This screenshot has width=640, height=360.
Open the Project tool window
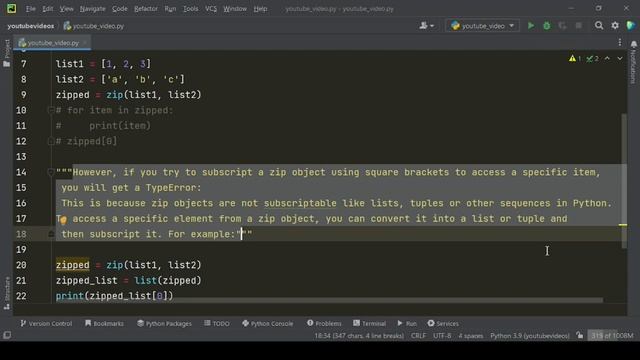(7, 53)
